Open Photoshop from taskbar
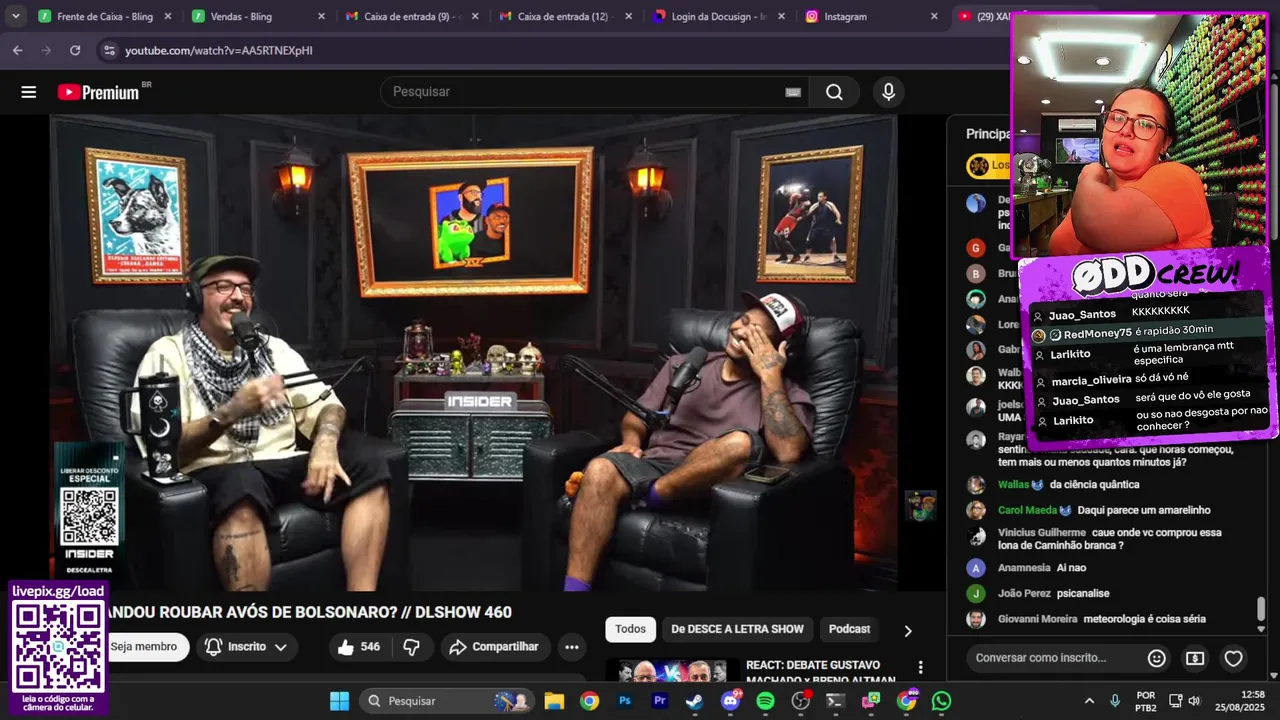 pyautogui.click(x=625, y=701)
